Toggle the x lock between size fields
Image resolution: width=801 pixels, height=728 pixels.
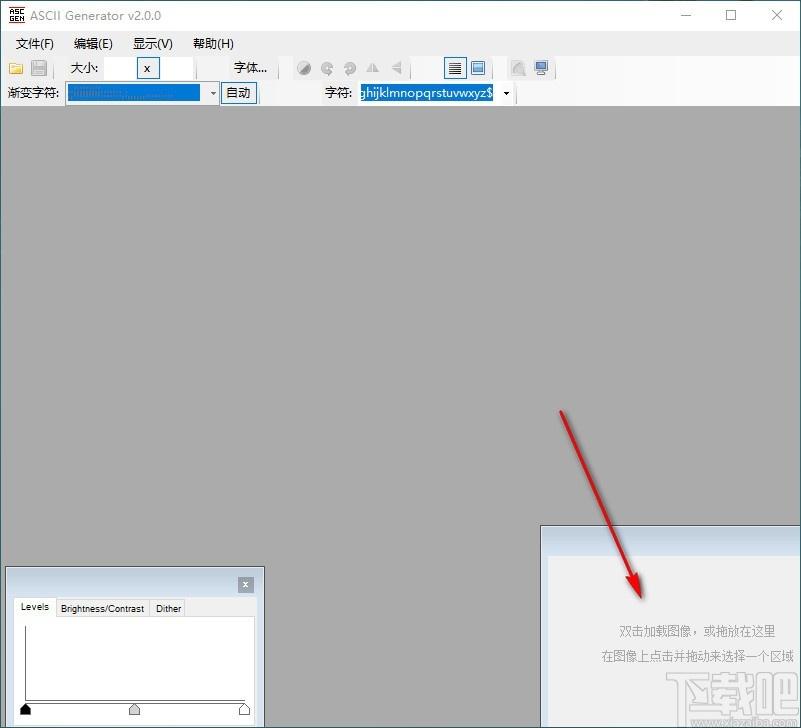[148, 68]
